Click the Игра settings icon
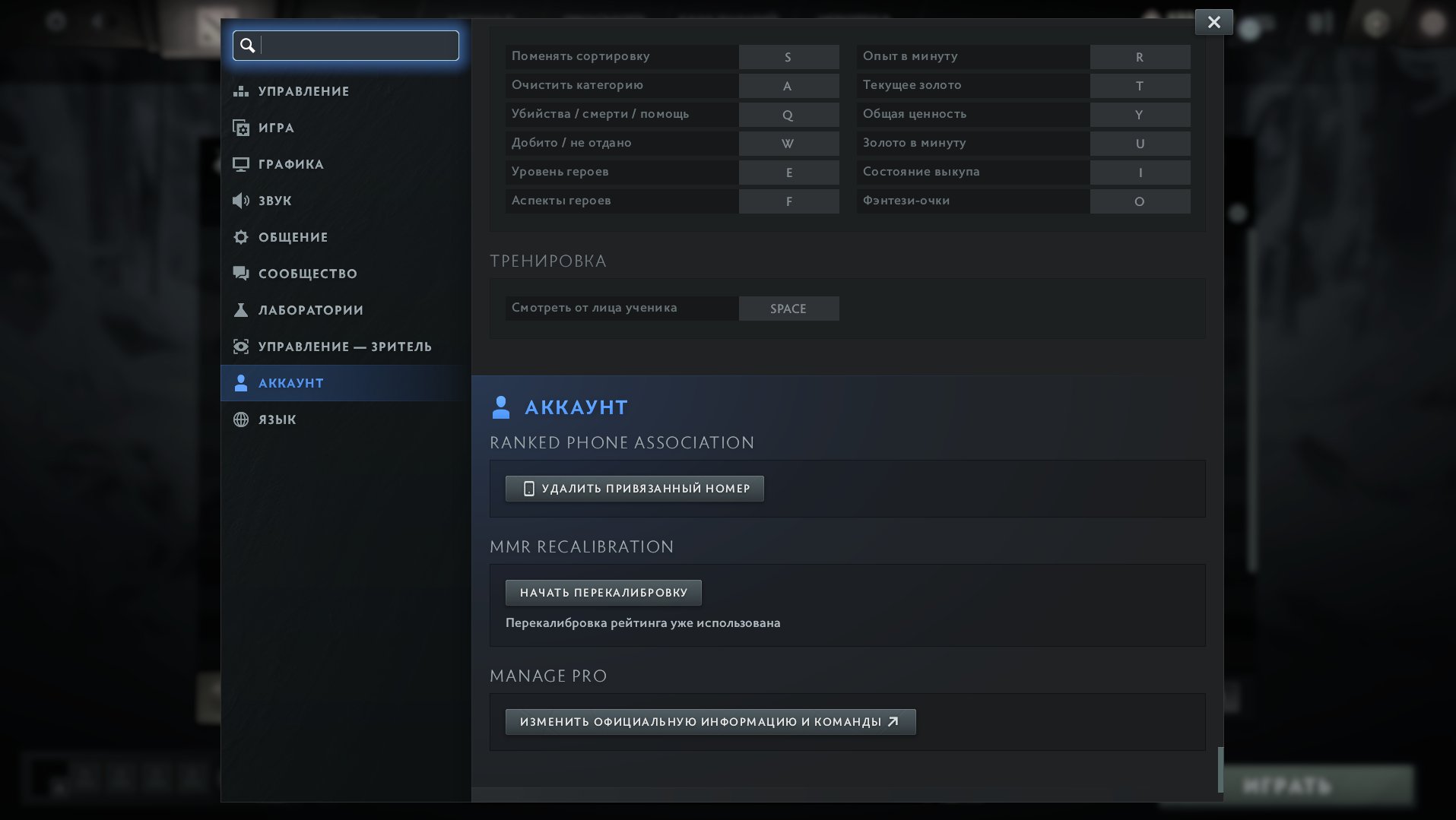 (241, 128)
